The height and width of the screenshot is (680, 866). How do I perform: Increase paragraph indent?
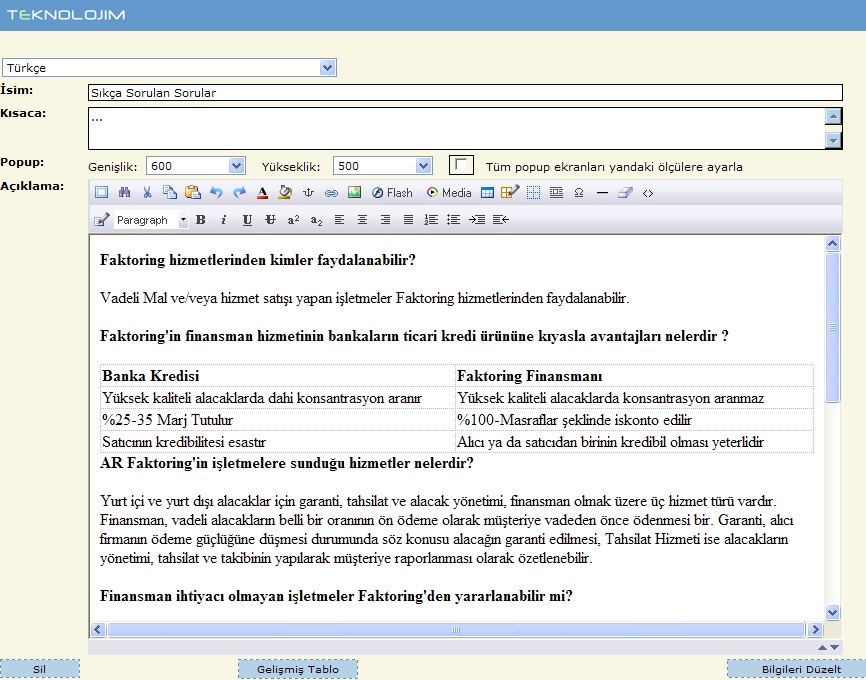click(477, 220)
